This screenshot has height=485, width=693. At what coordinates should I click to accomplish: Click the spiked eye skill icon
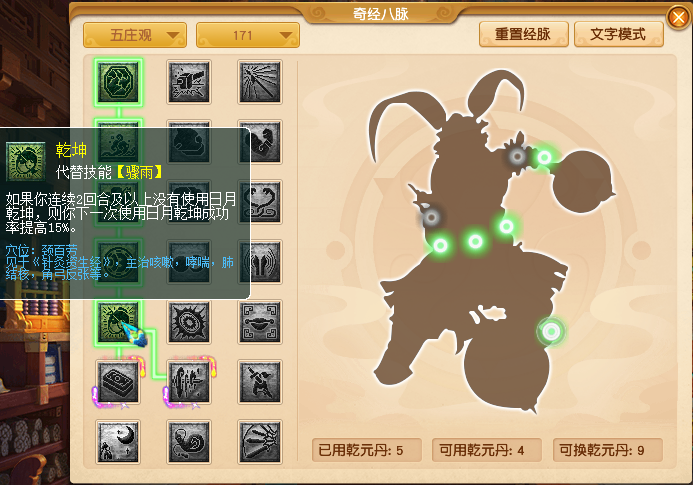[189, 322]
